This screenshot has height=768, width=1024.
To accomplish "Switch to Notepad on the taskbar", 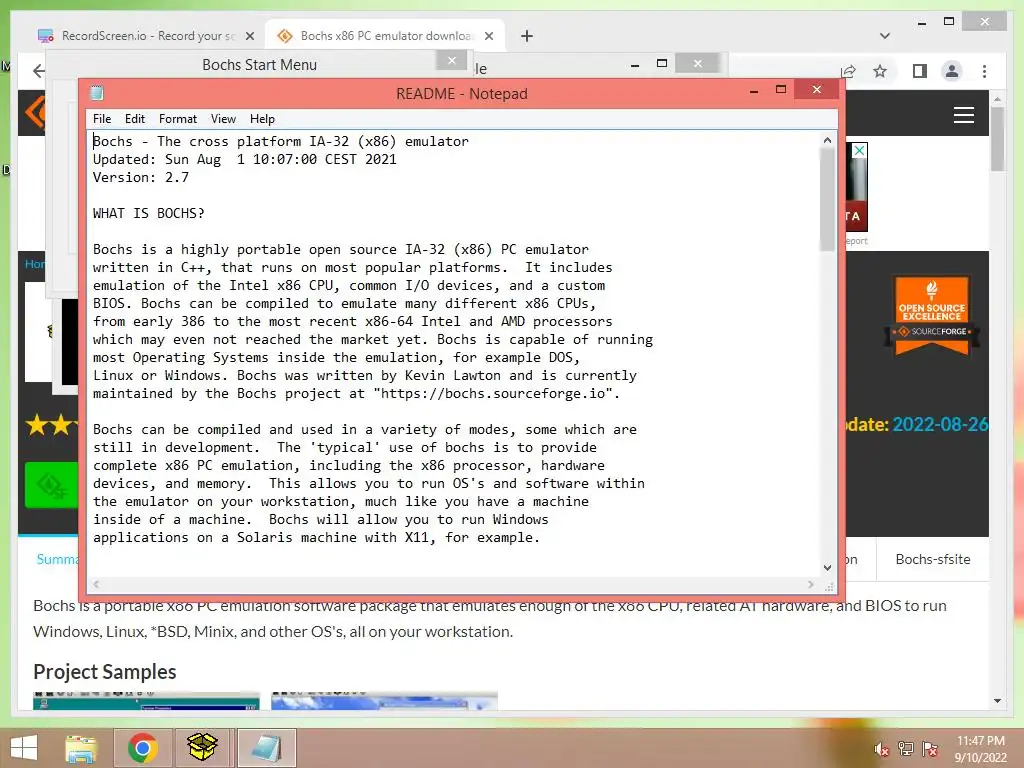I will (266, 748).
